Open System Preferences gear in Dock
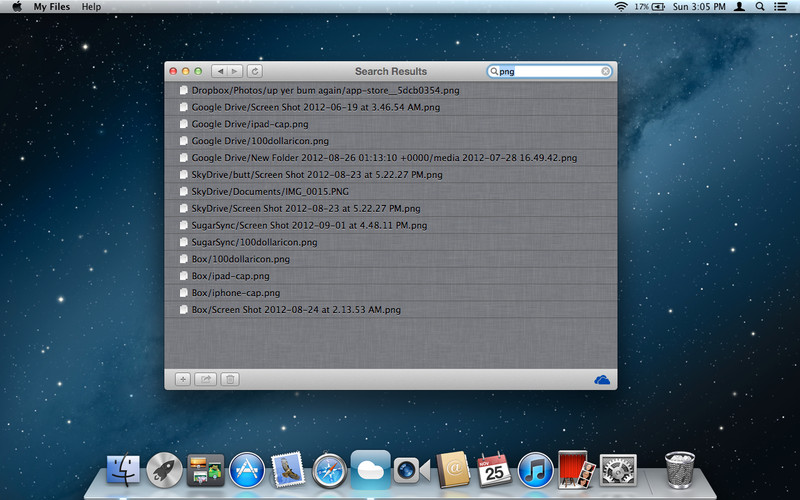The width and height of the screenshot is (800, 500). coord(618,470)
